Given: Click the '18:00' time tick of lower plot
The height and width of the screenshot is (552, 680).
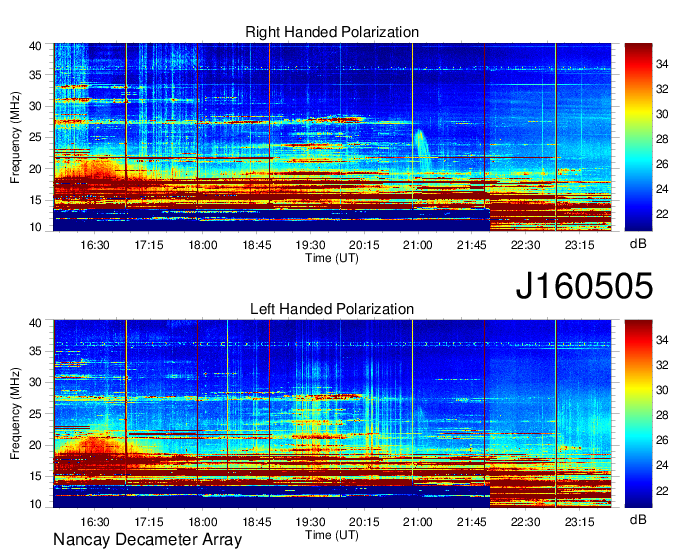Looking at the screenshot, I should click(203, 522).
